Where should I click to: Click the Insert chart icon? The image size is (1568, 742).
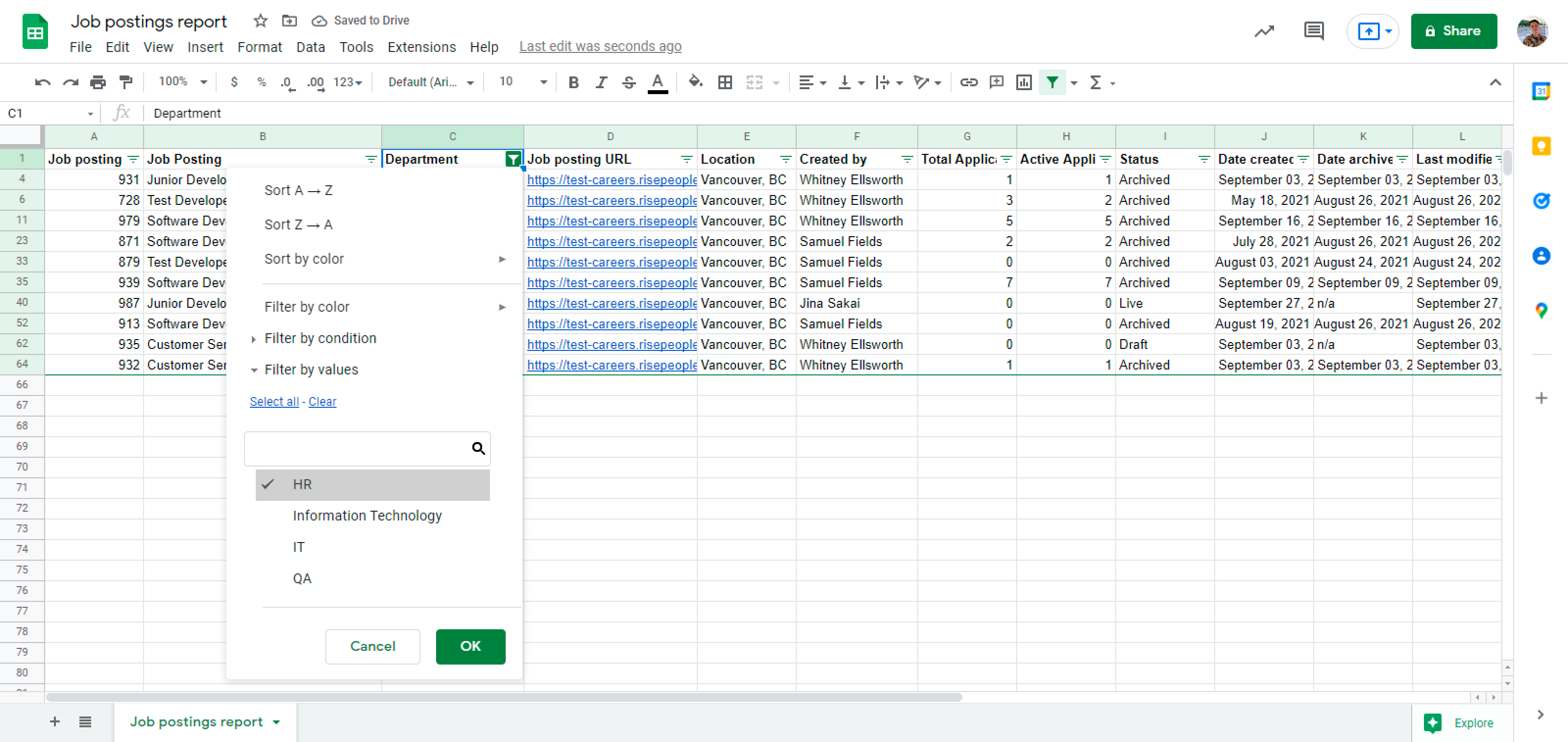click(x=1024, y=82)
